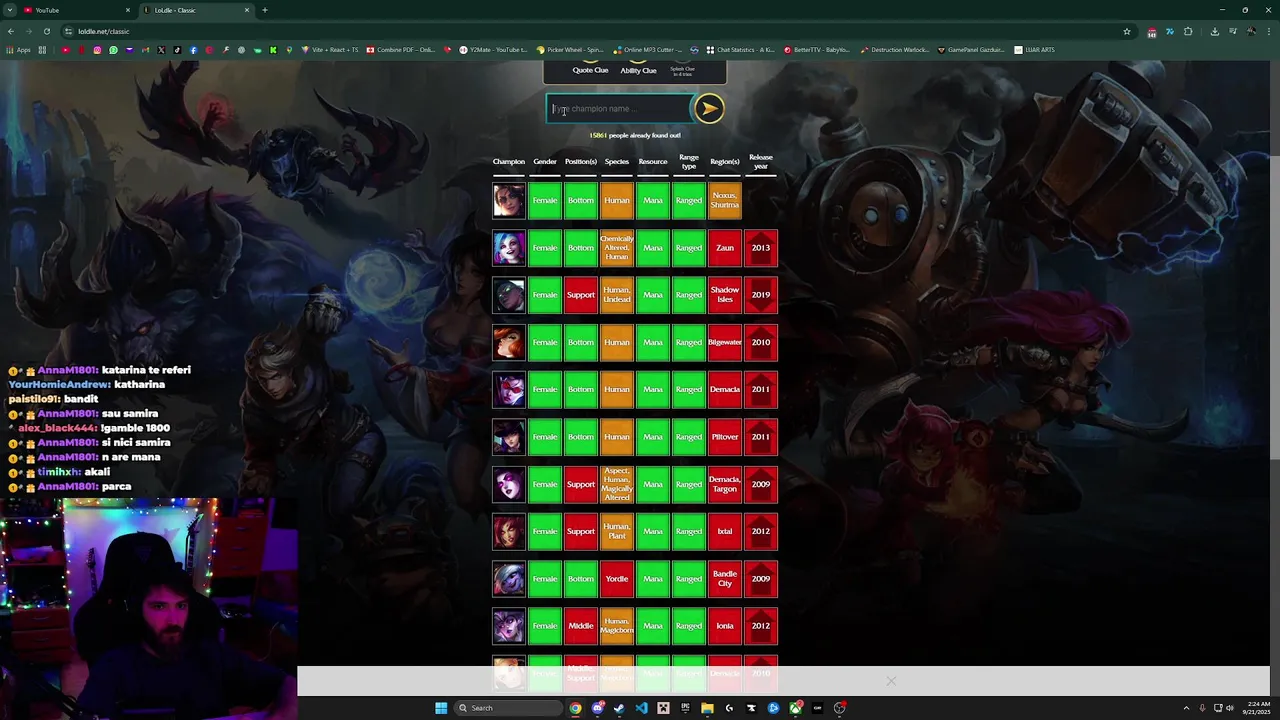
Task: Open Epic Games Launcher from the taskbar
Action: point(685,708)
